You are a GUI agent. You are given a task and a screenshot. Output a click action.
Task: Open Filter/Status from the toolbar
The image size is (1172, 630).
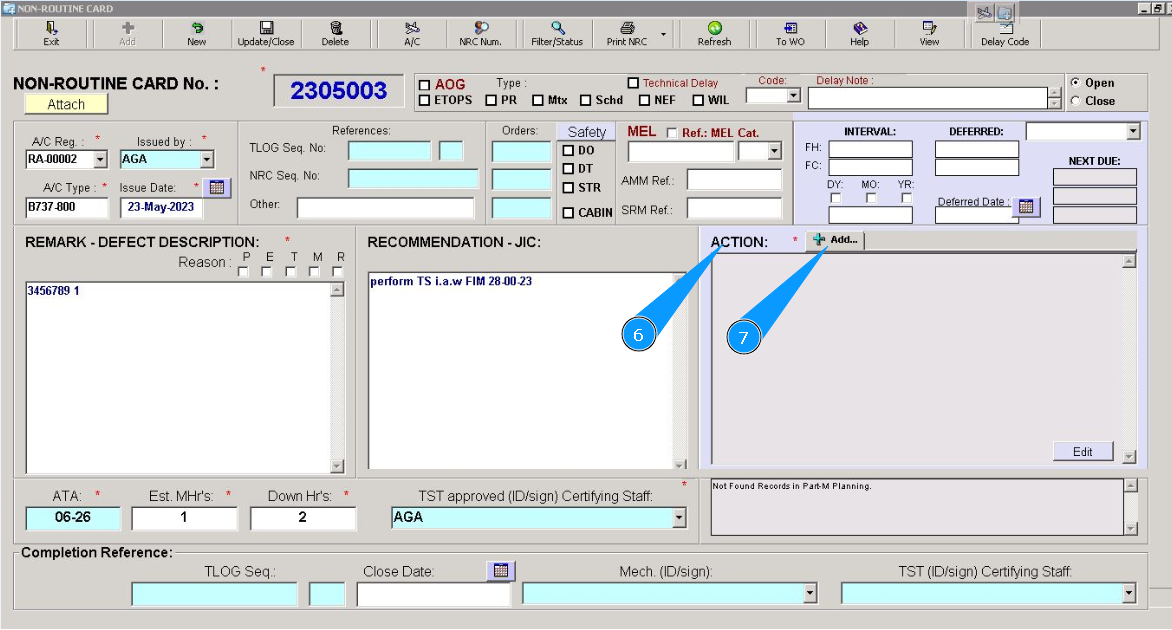coord(557,34)
